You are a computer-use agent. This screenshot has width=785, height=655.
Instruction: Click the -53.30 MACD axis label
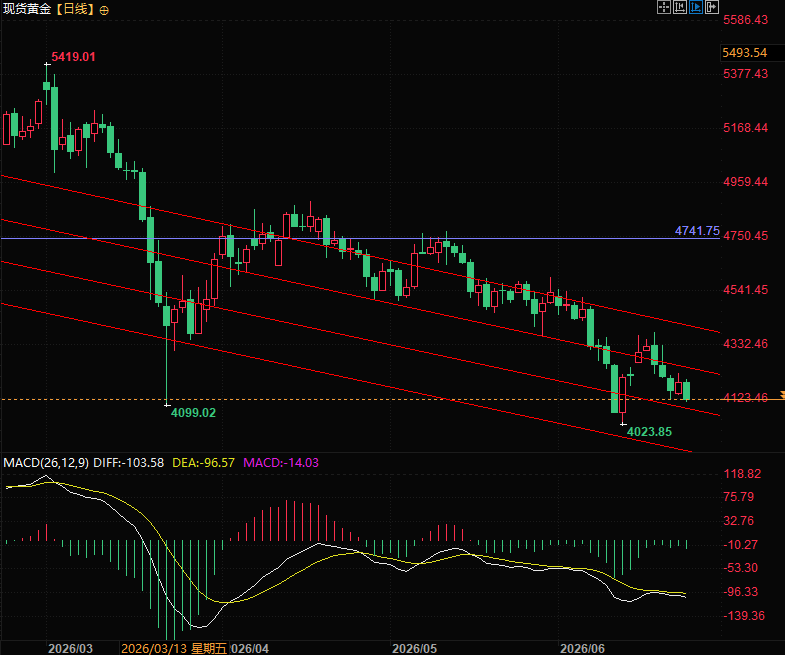740,568
